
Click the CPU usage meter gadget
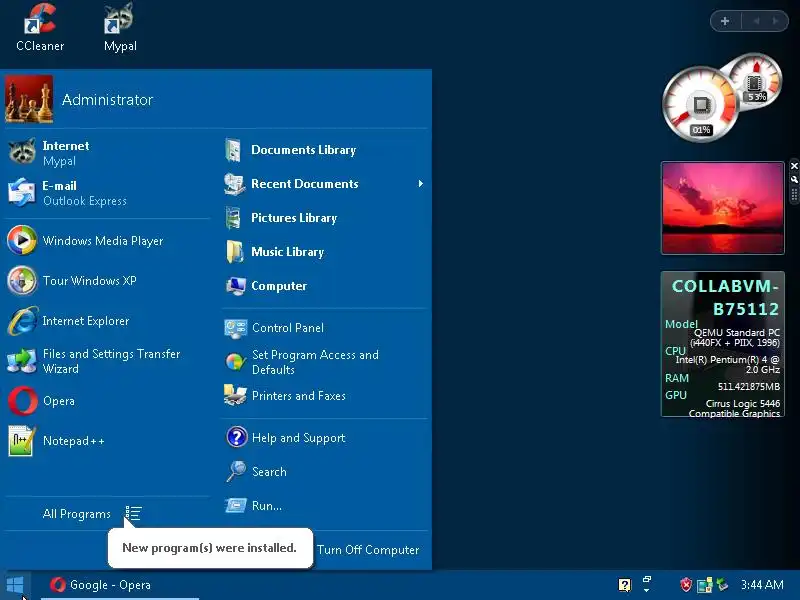pos(699,105)
